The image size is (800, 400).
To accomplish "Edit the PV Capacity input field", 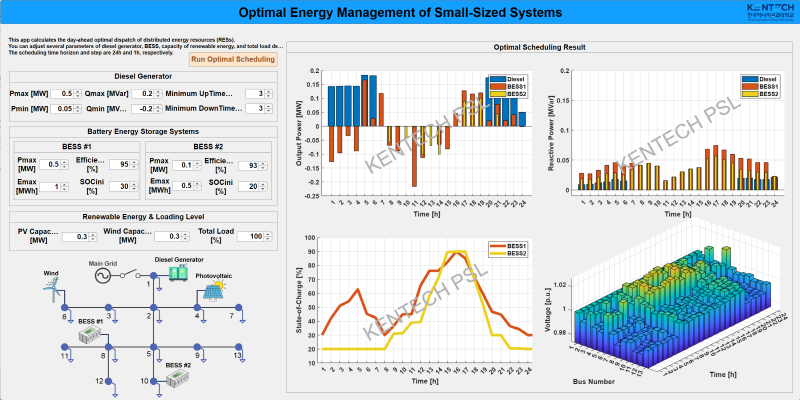I will tap(72, 235).
